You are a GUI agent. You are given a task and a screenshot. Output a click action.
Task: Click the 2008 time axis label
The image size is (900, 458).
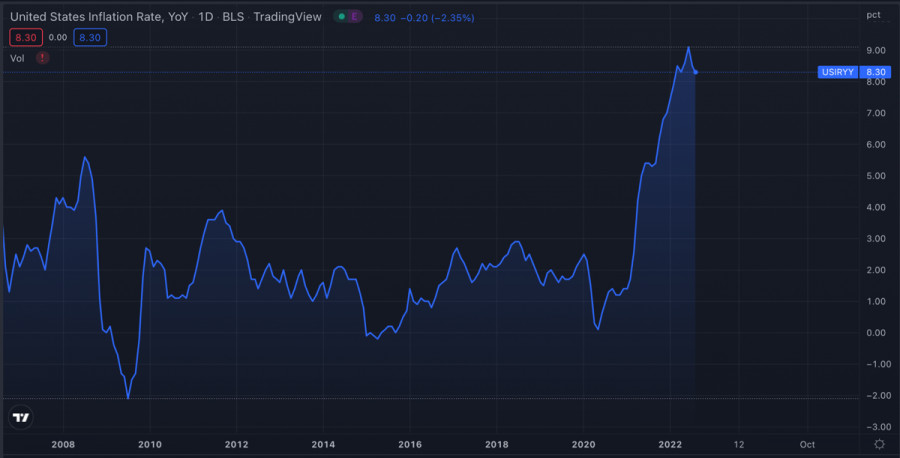click(63, 444)
